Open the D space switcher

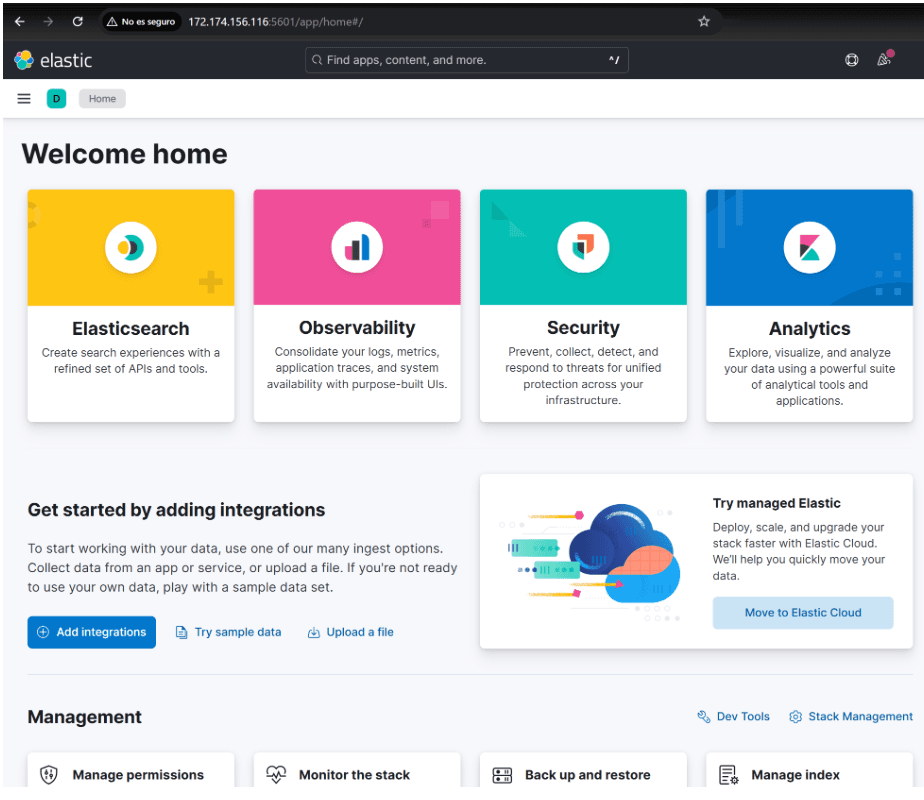coord(56,98)
